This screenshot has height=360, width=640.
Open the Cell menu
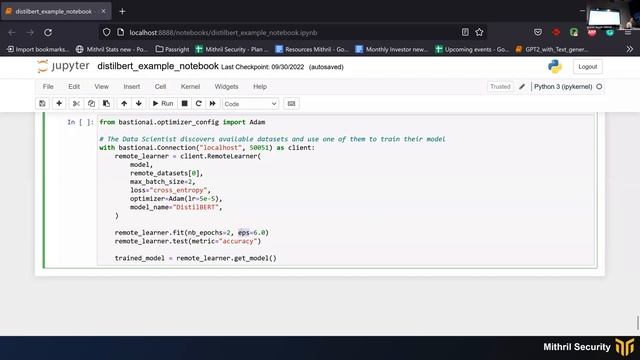pyautogui.click(x=160, y=87)
